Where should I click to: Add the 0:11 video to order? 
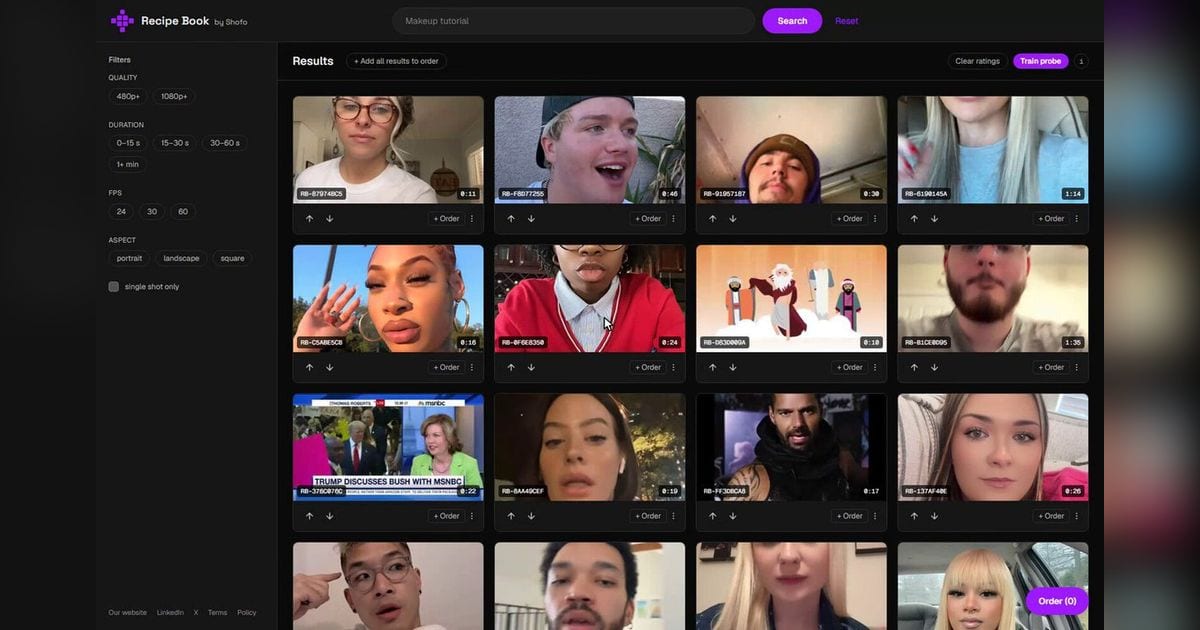(447, 218)
